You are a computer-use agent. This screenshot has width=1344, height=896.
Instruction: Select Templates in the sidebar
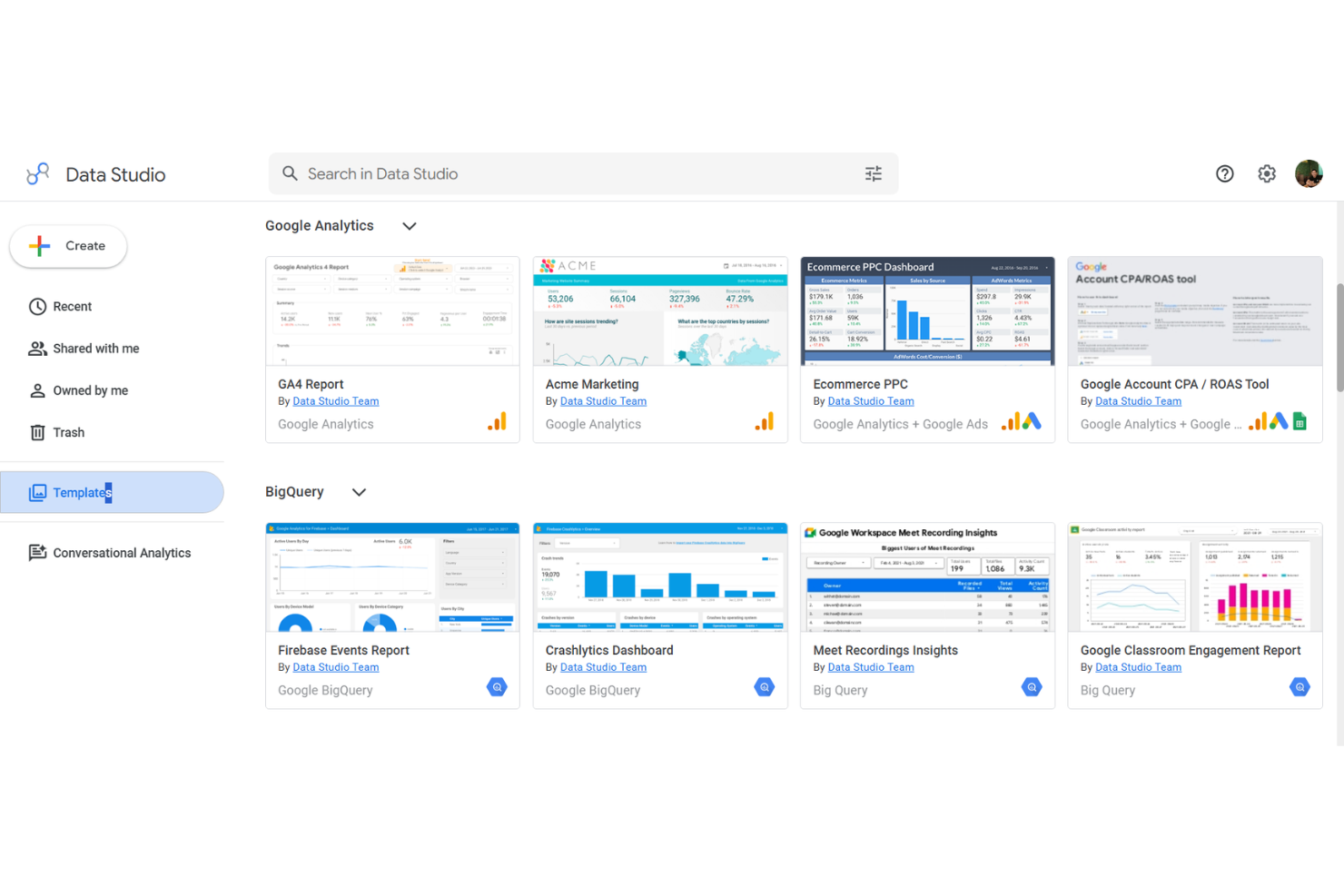[112, 492]
